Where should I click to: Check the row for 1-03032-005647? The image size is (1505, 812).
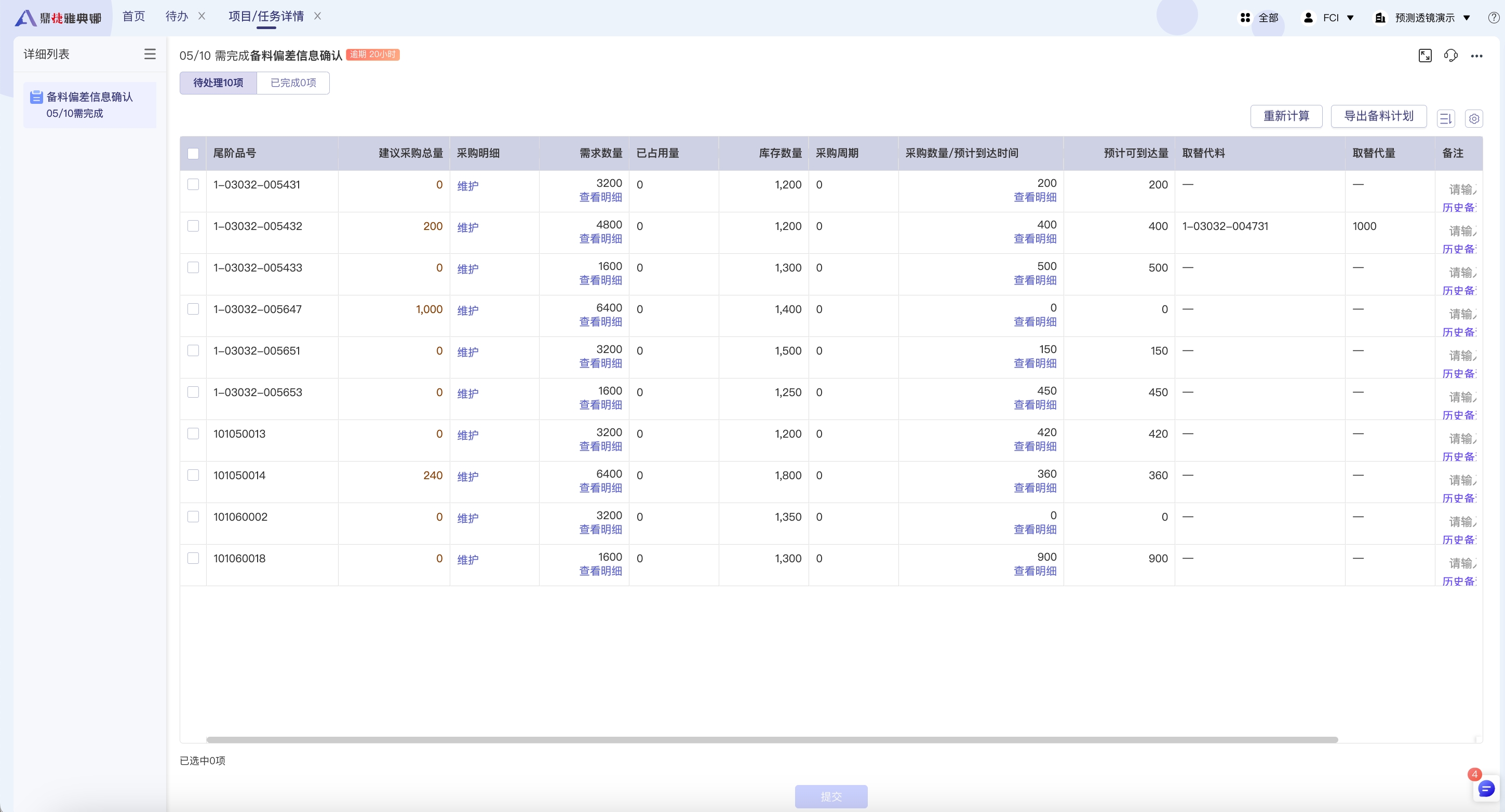point(193,309)
